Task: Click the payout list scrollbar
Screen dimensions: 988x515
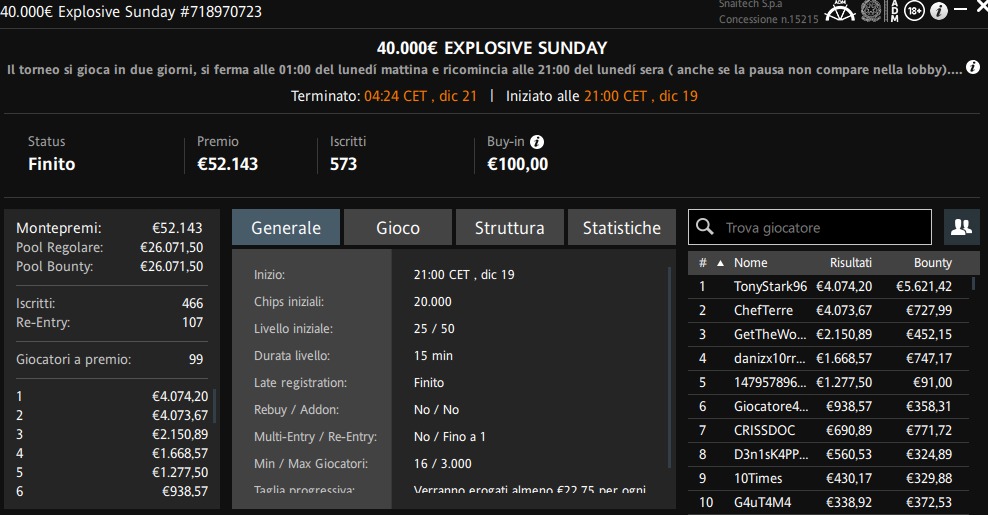Action: pos(215,406)
